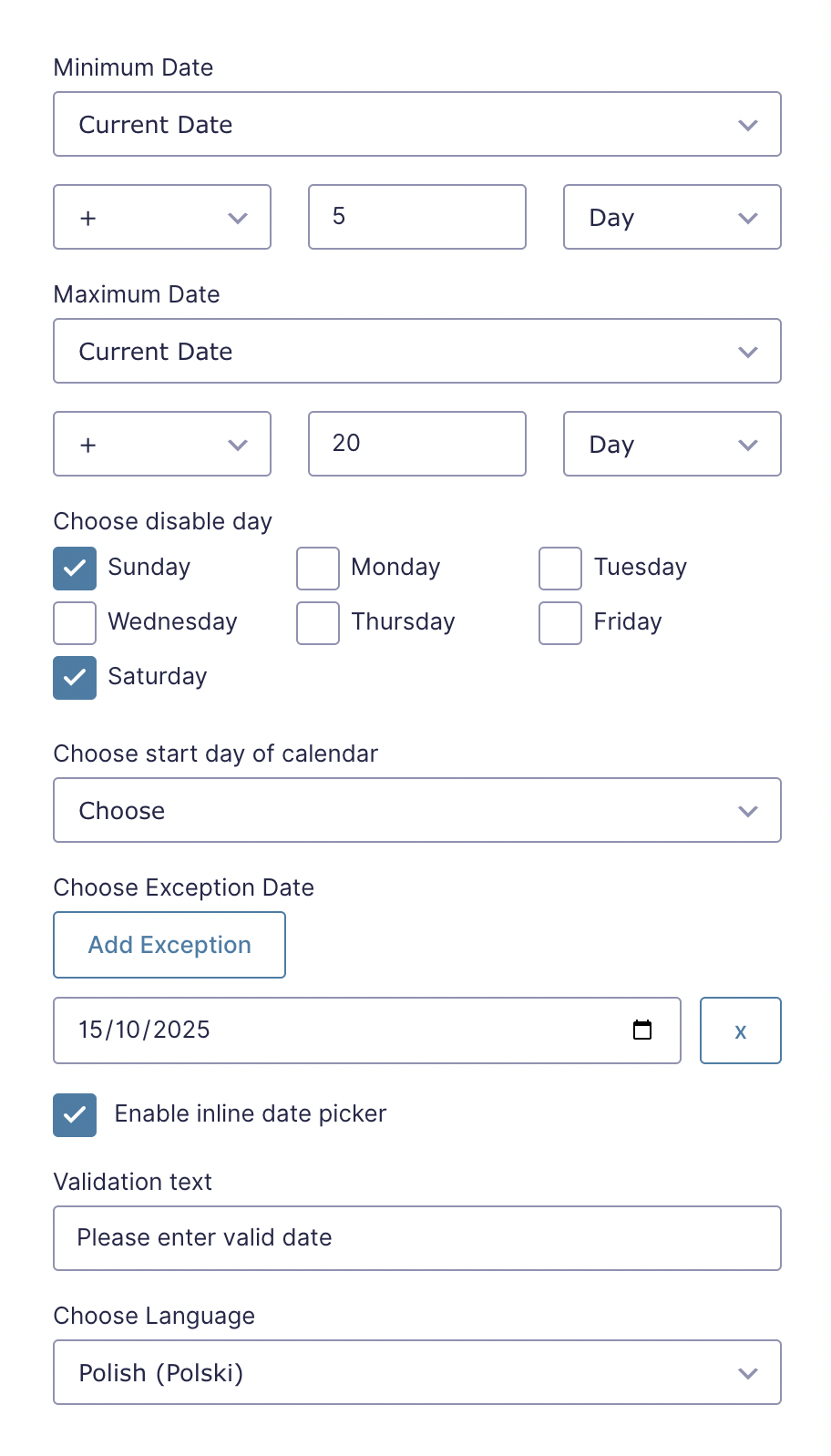Tick the Tuesday checkbox
Screen dimensions: 831x1456
(560, 569)
